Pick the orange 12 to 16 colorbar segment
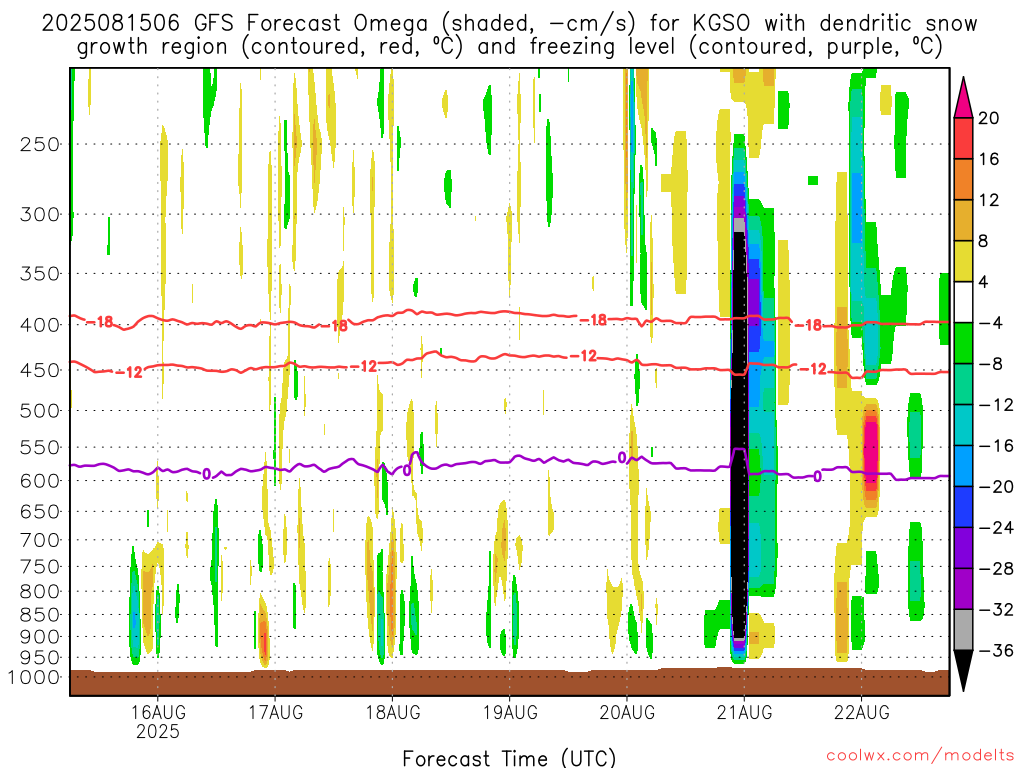The width and height of the screenshot is (1024, 768). [x=963, y=179]
